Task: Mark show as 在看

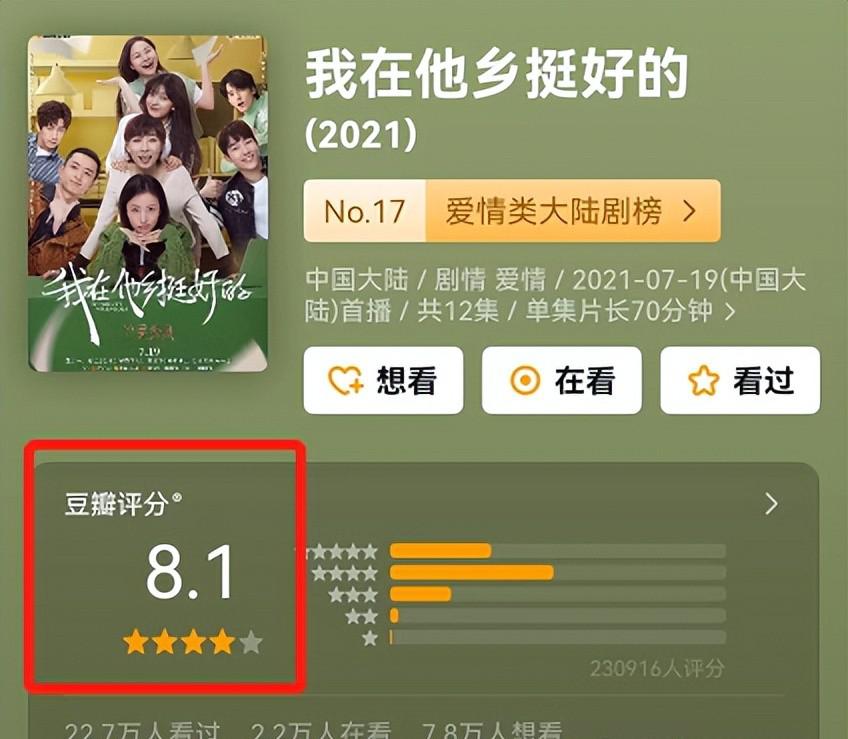Action: tap(562, 380)
